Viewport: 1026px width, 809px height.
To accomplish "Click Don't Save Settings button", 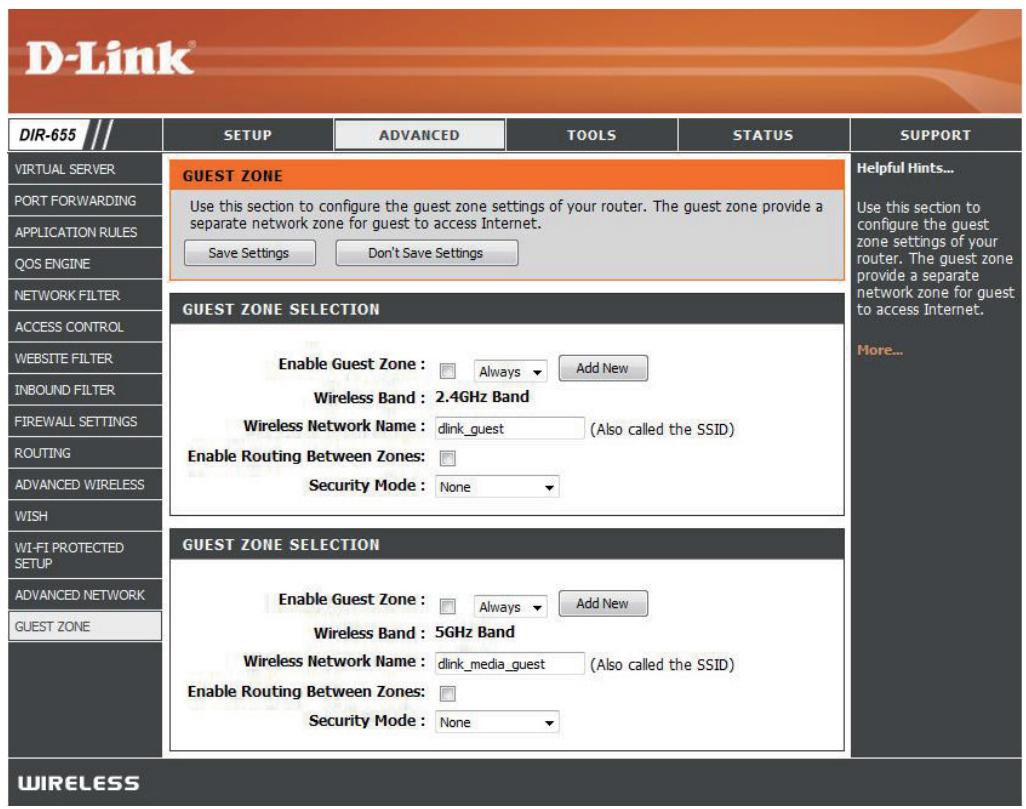I will point(426,253).
